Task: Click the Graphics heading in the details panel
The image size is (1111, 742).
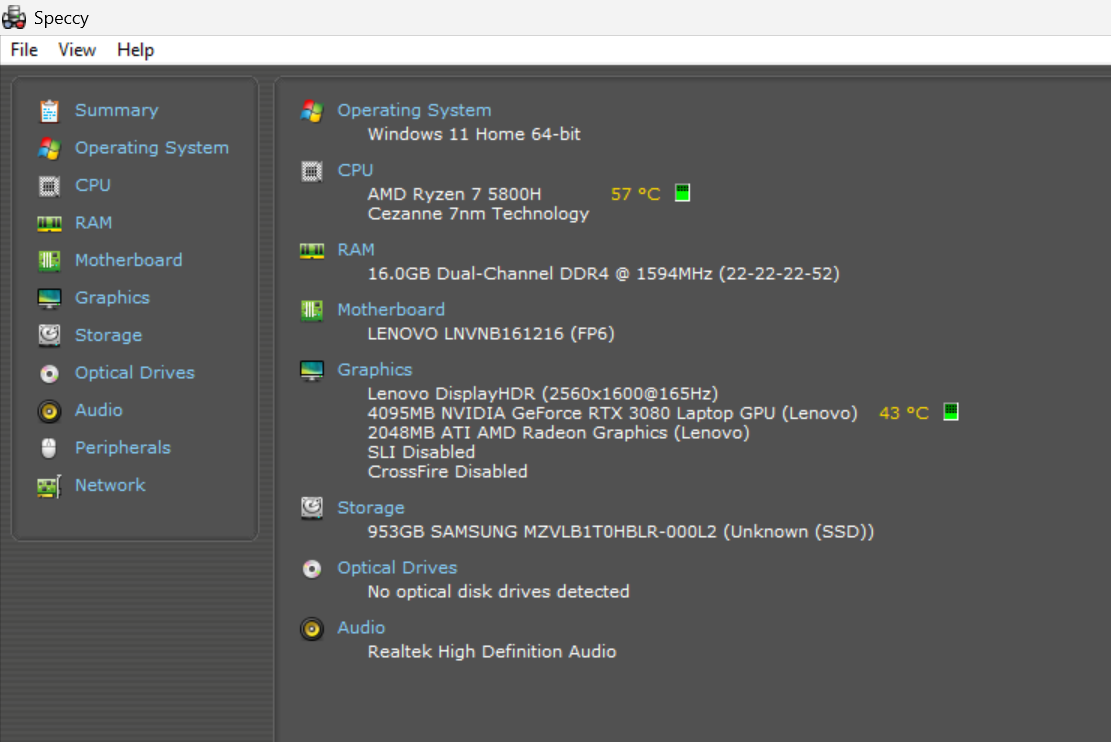Action: pos(375,369)
